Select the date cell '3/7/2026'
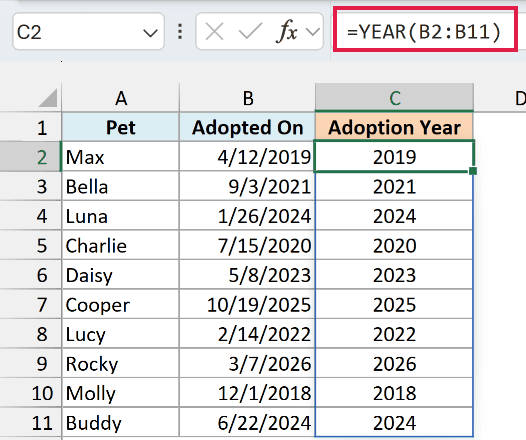This screenshot has width=526, height=440. tap(248, 364)
